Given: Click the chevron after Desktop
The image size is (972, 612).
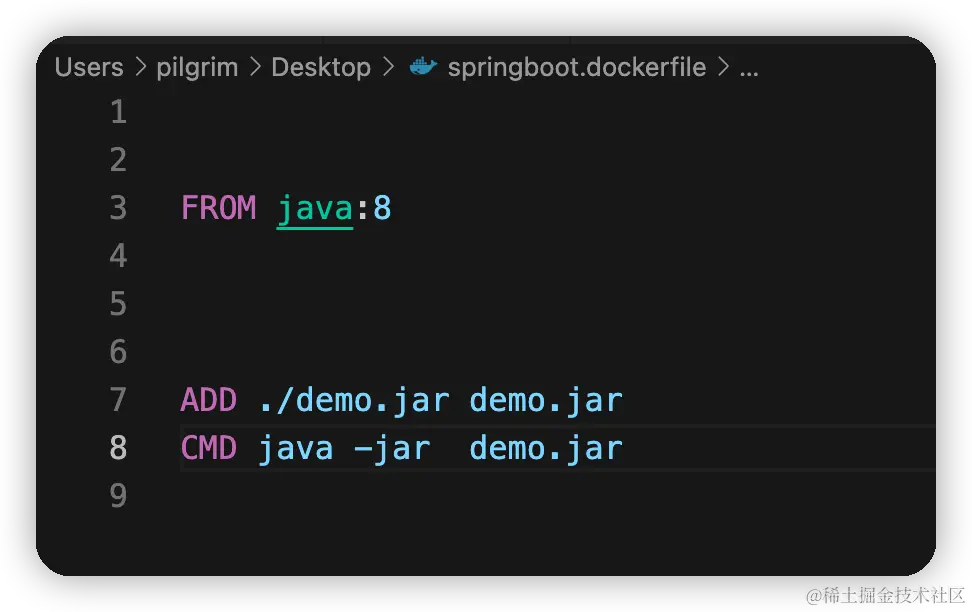Looking at the screenshot, I should click(x=388, y=67).
